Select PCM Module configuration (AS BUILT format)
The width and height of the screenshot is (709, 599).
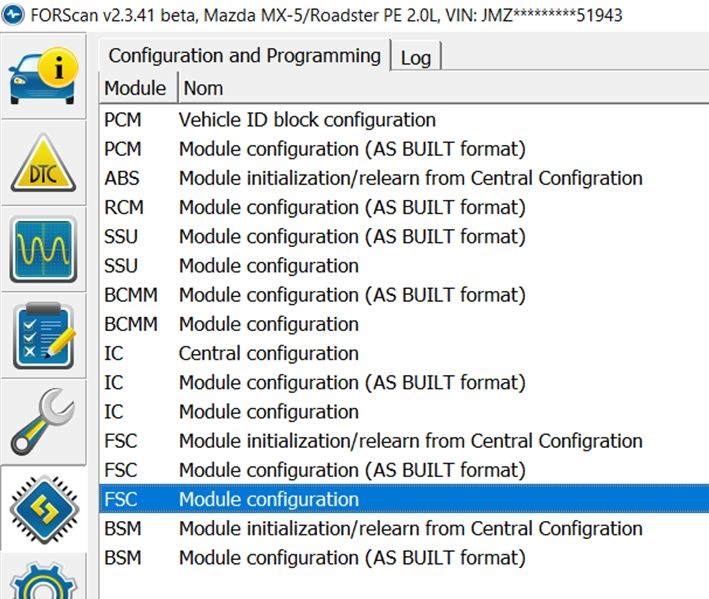tap(404, 149)
